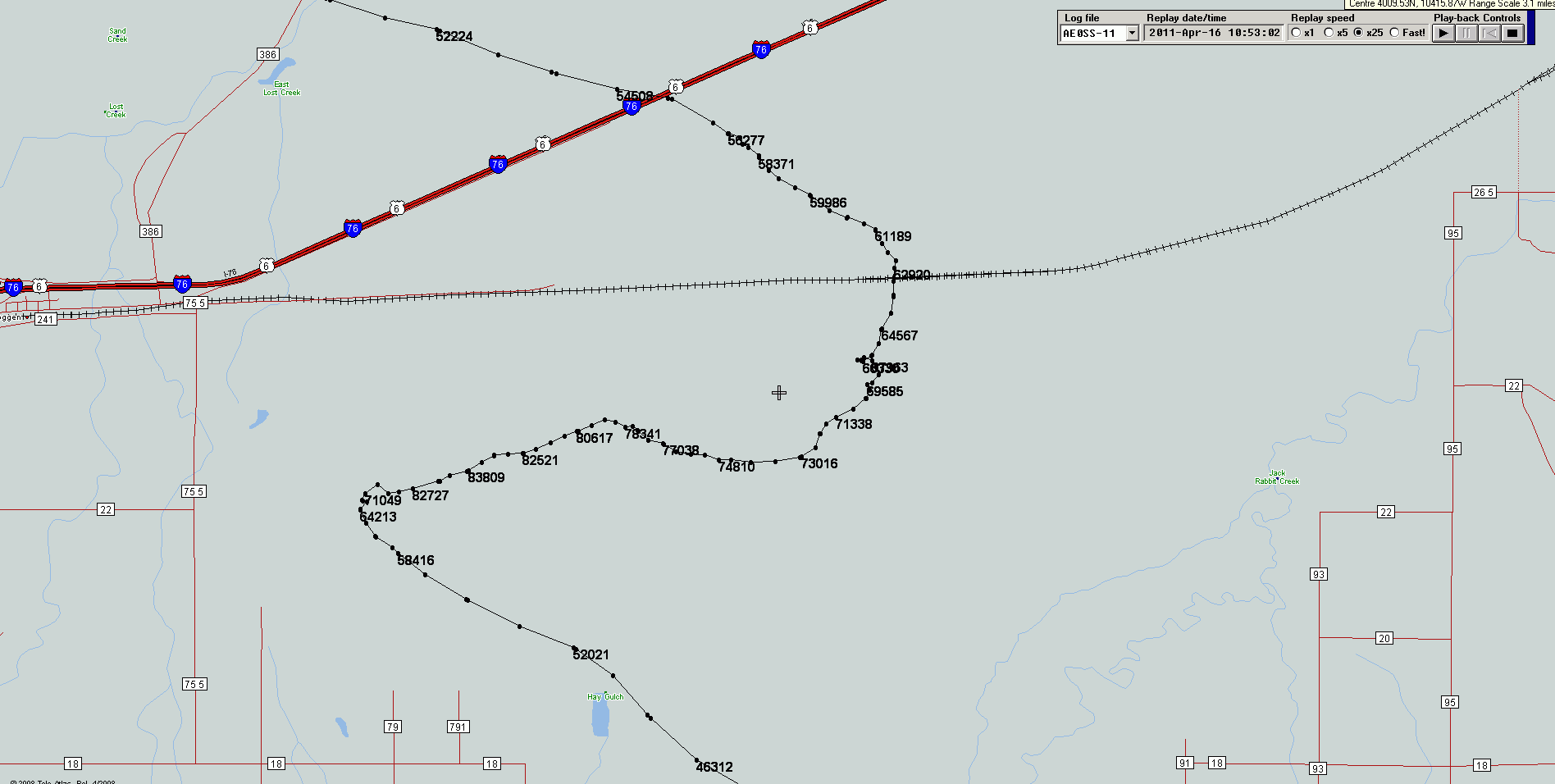Switch replay speed to Fast!

(x=1394, y=33)
